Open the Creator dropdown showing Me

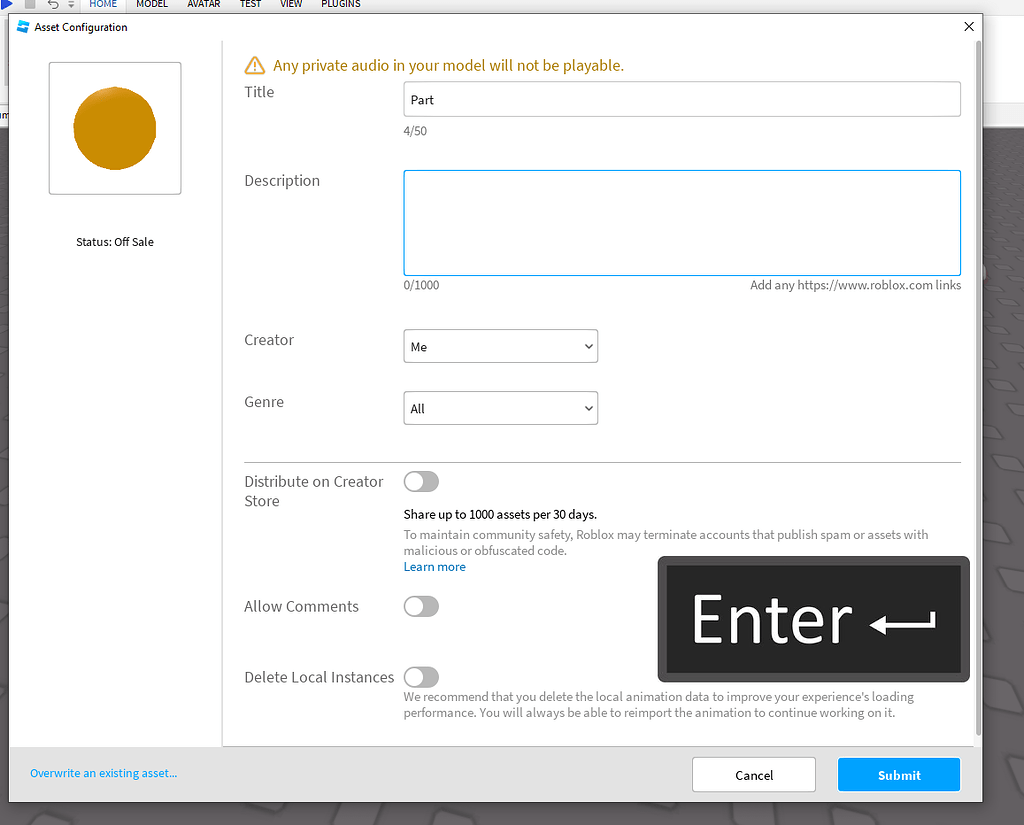point(500,346)
